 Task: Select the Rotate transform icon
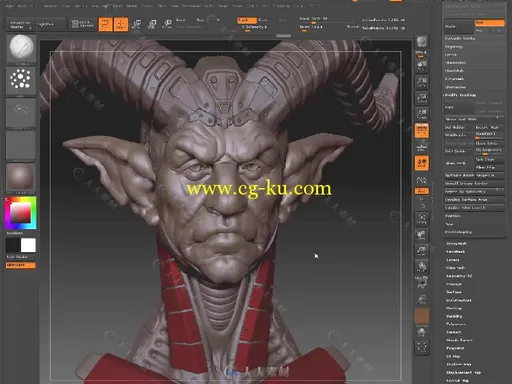pyautogui.click(x=167, y=24)
